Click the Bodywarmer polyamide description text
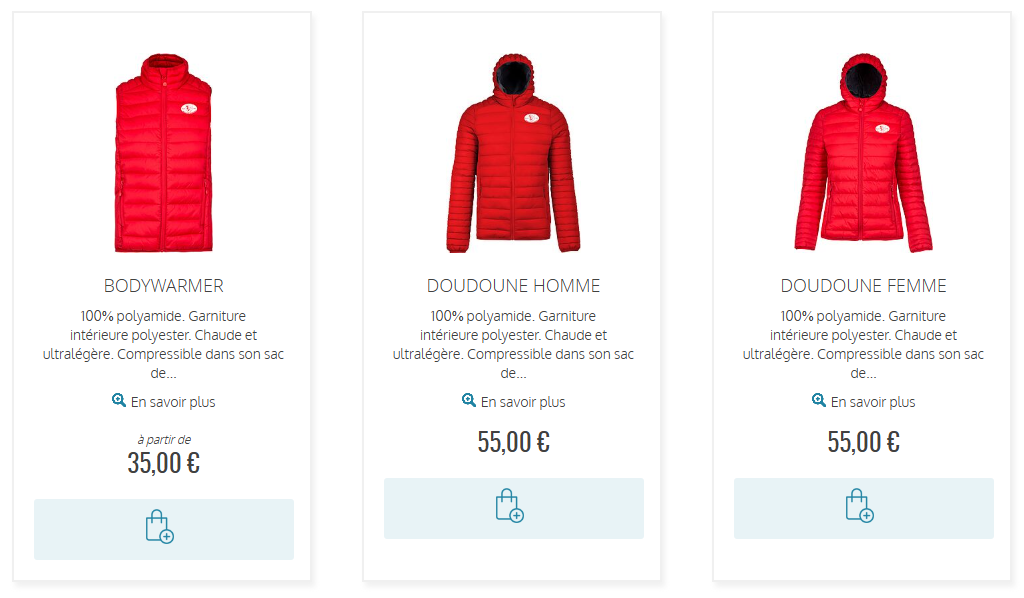1024x598 pixels. pos(164,345)
